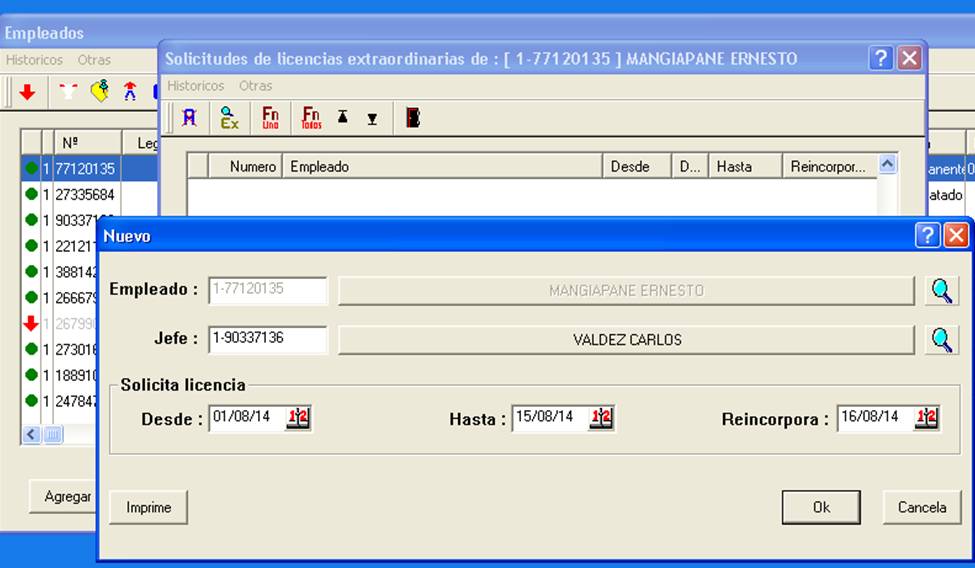This screenshot has height=568, width=975.
Task: Open the Otras menu in Empleados window
Action: [94, 60]
